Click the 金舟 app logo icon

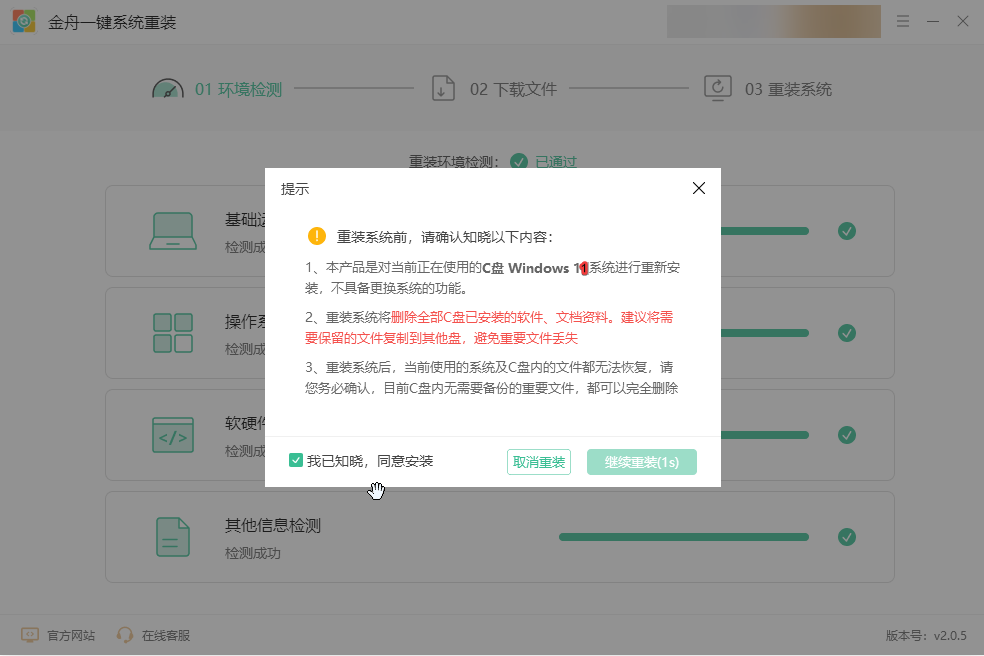point(24,21)
